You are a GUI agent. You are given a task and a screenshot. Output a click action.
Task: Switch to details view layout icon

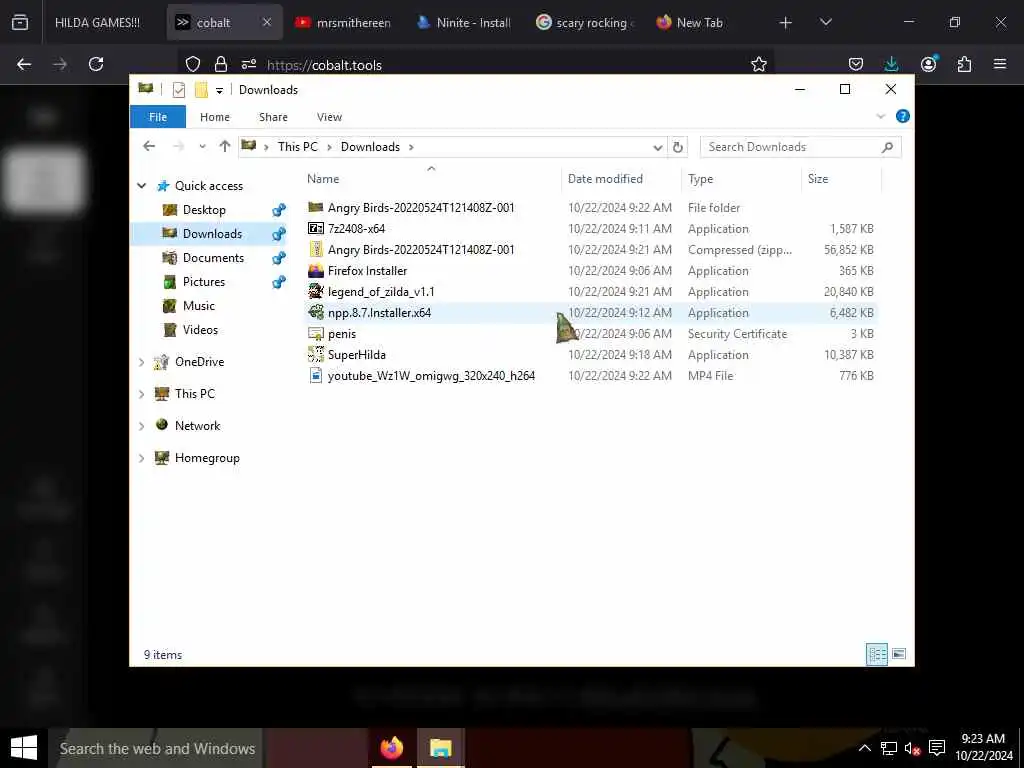click(x=876, y=654)
